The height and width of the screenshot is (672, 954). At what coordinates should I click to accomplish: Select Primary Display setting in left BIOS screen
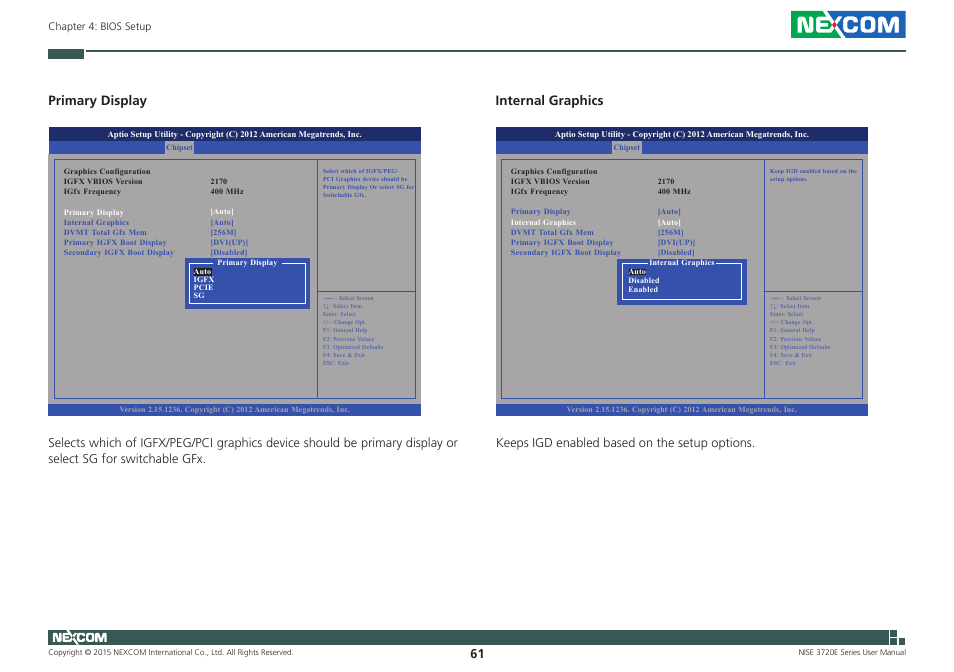94,212
